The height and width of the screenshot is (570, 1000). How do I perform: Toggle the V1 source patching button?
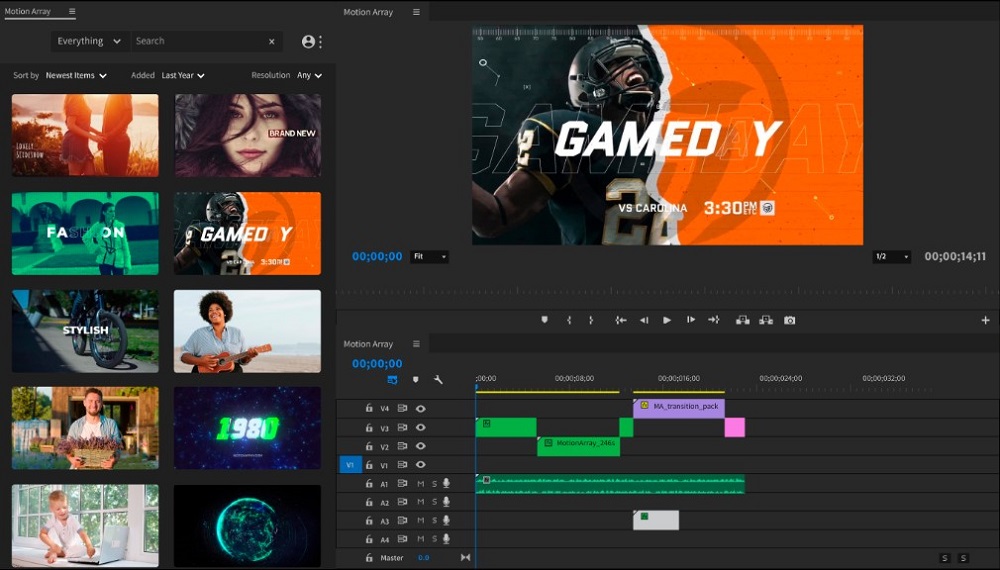coord(350,465)
